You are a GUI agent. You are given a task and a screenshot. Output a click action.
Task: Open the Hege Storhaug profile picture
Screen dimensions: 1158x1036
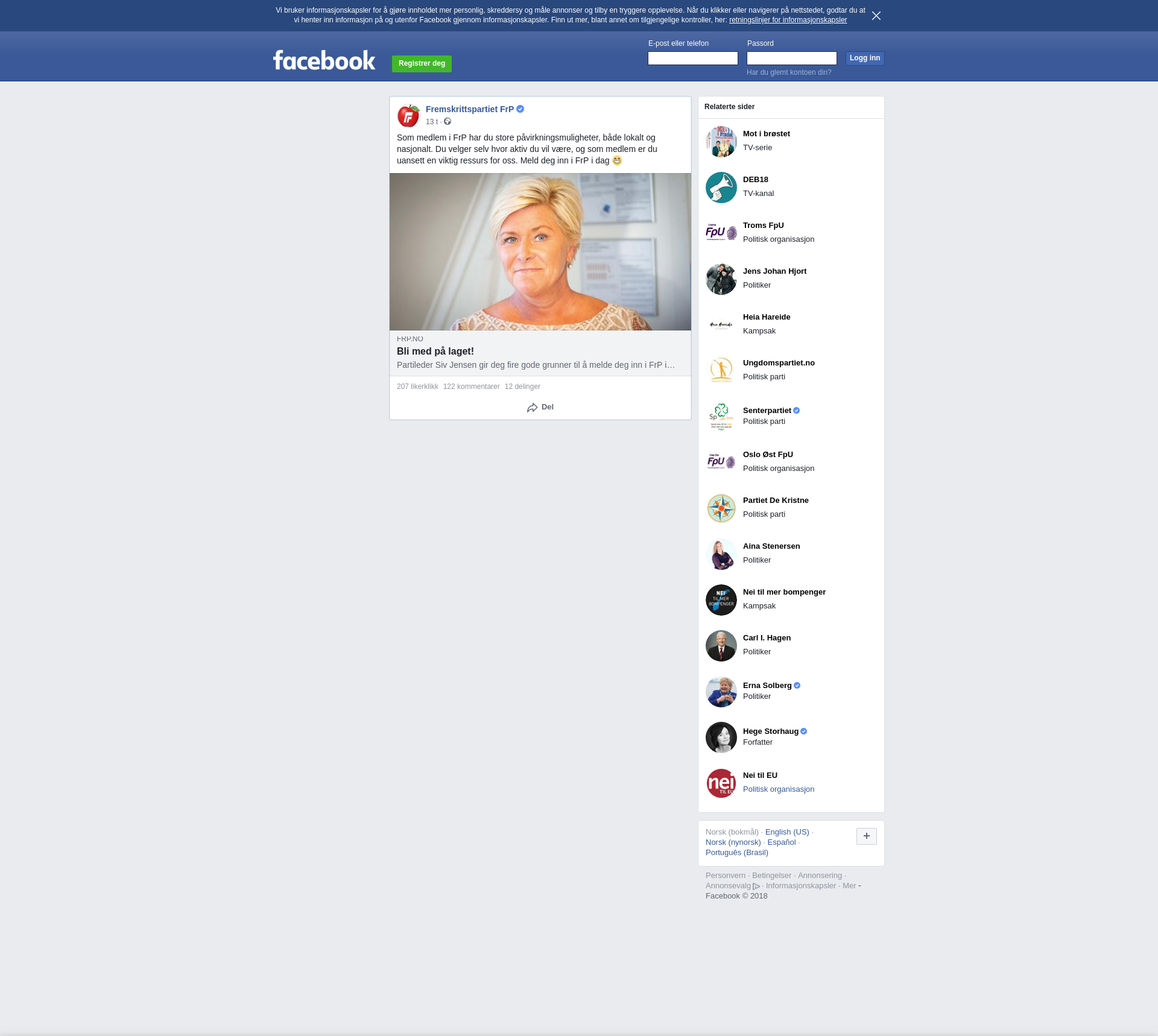pos(721,738)
